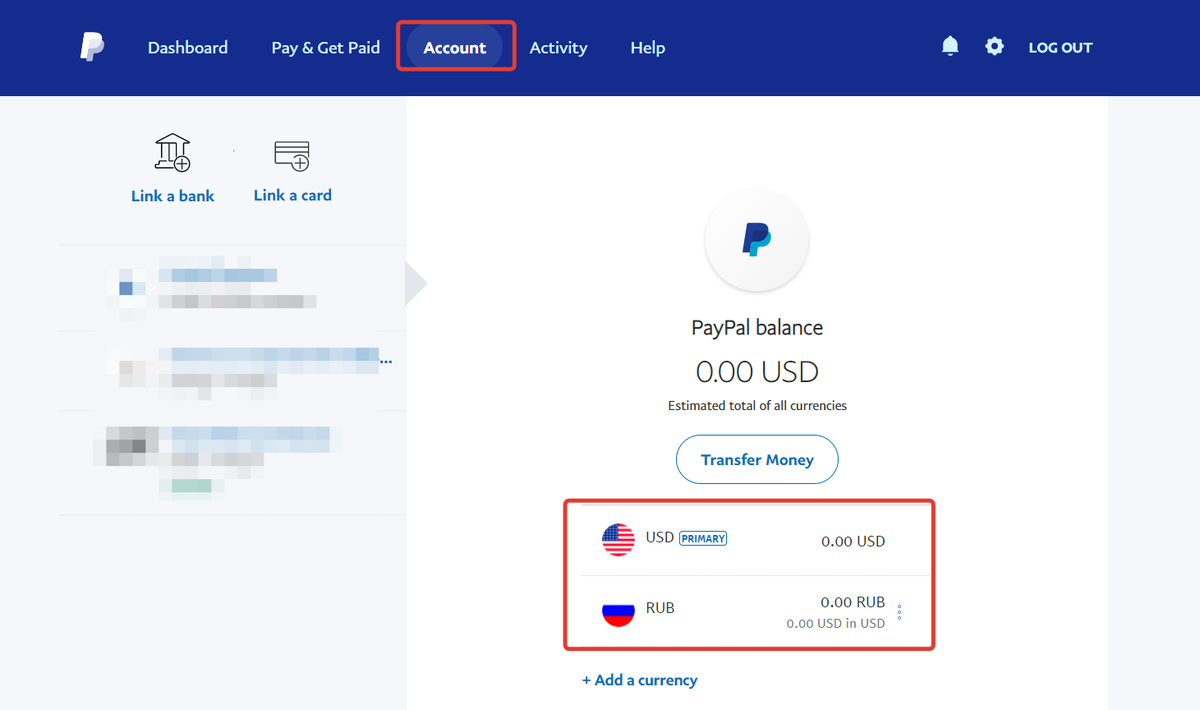Click the PayPal logo in the header
1200x710 pixels.
[x=92, y=47]
